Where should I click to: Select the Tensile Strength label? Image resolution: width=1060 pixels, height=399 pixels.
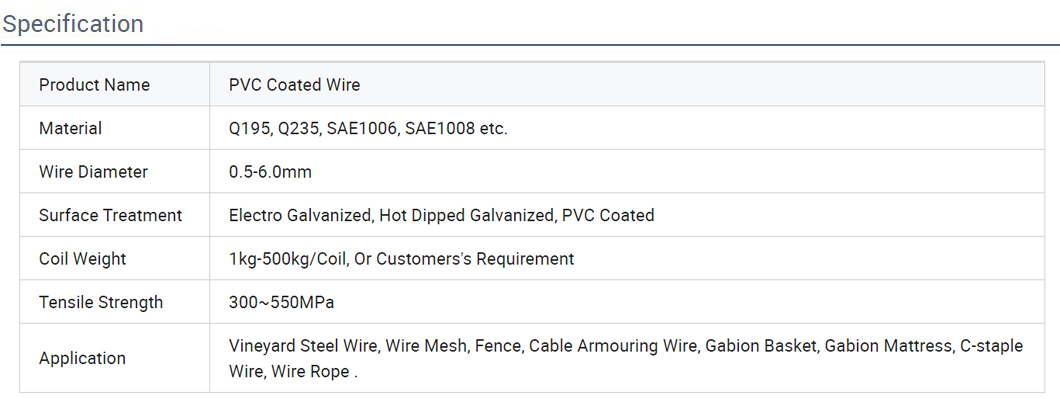pyautogui.click(x=101, y=302)
